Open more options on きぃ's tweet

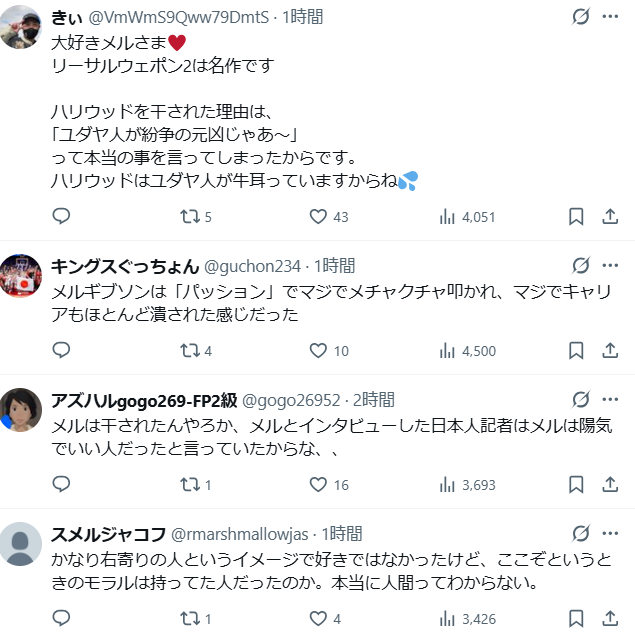pos(610,17)
